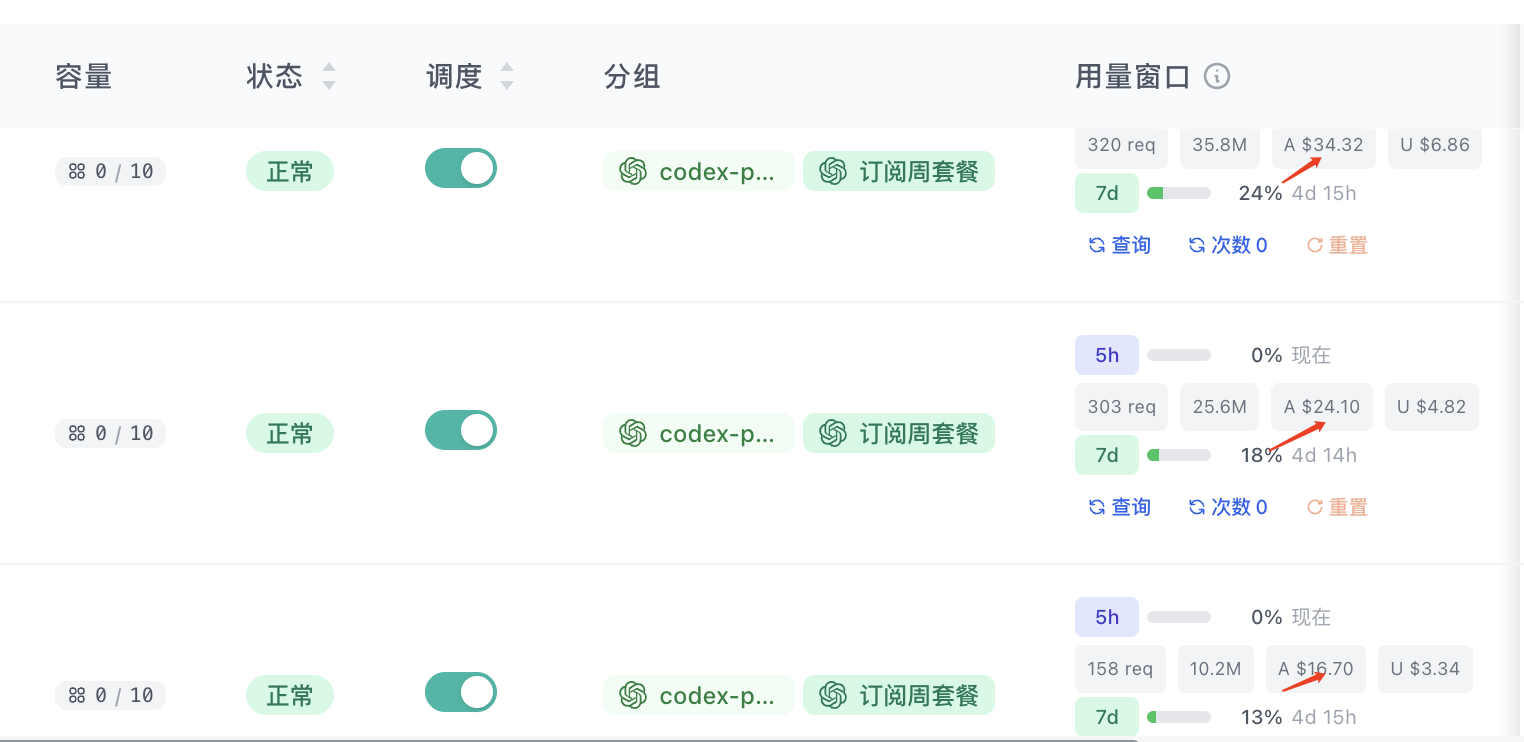Image resolution: width=1524 pixels, height=742 pixels.
Task: Click the second row 重置 link
Action: [1337, 507]
